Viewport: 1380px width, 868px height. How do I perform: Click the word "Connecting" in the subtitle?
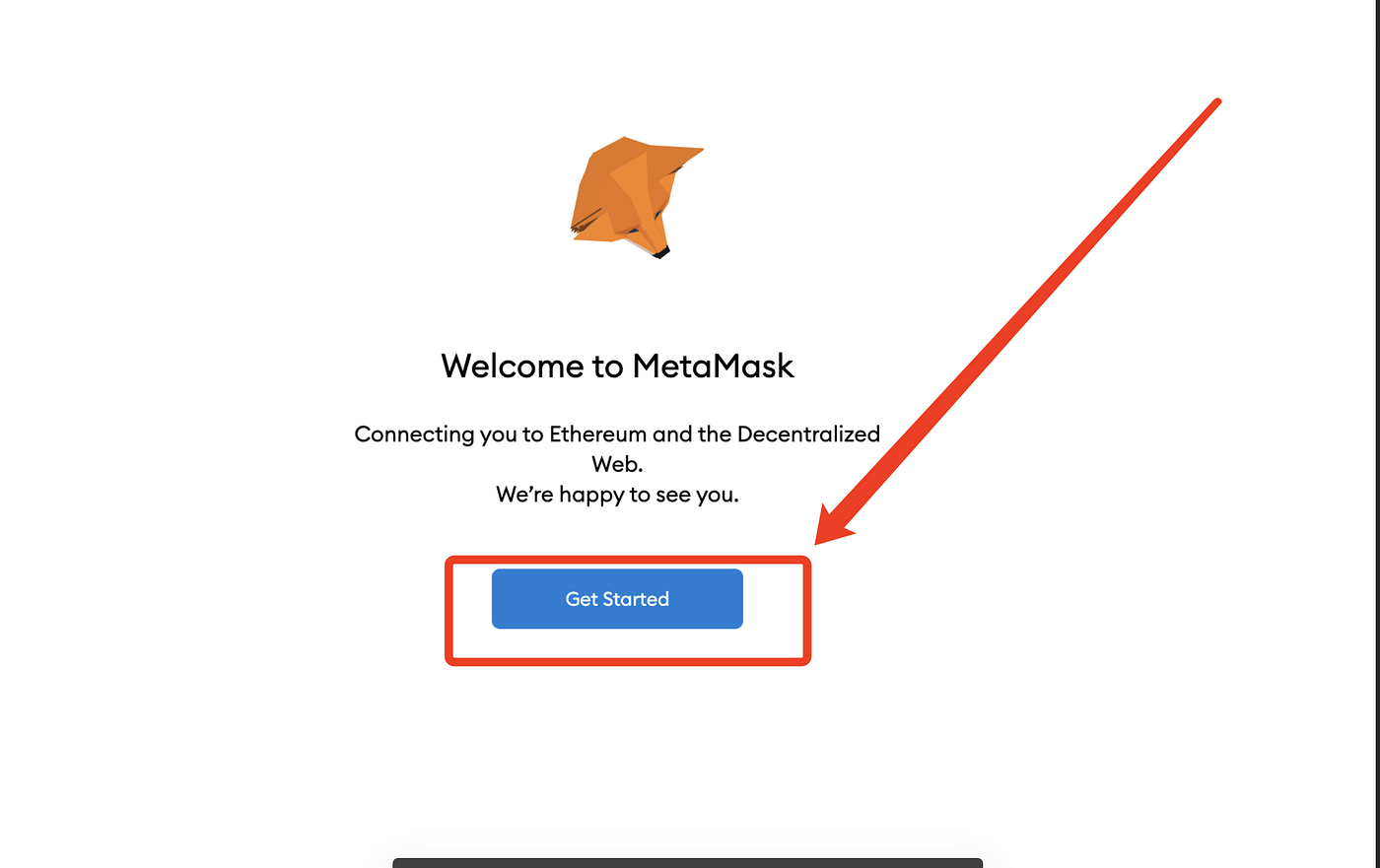point(414,434)
